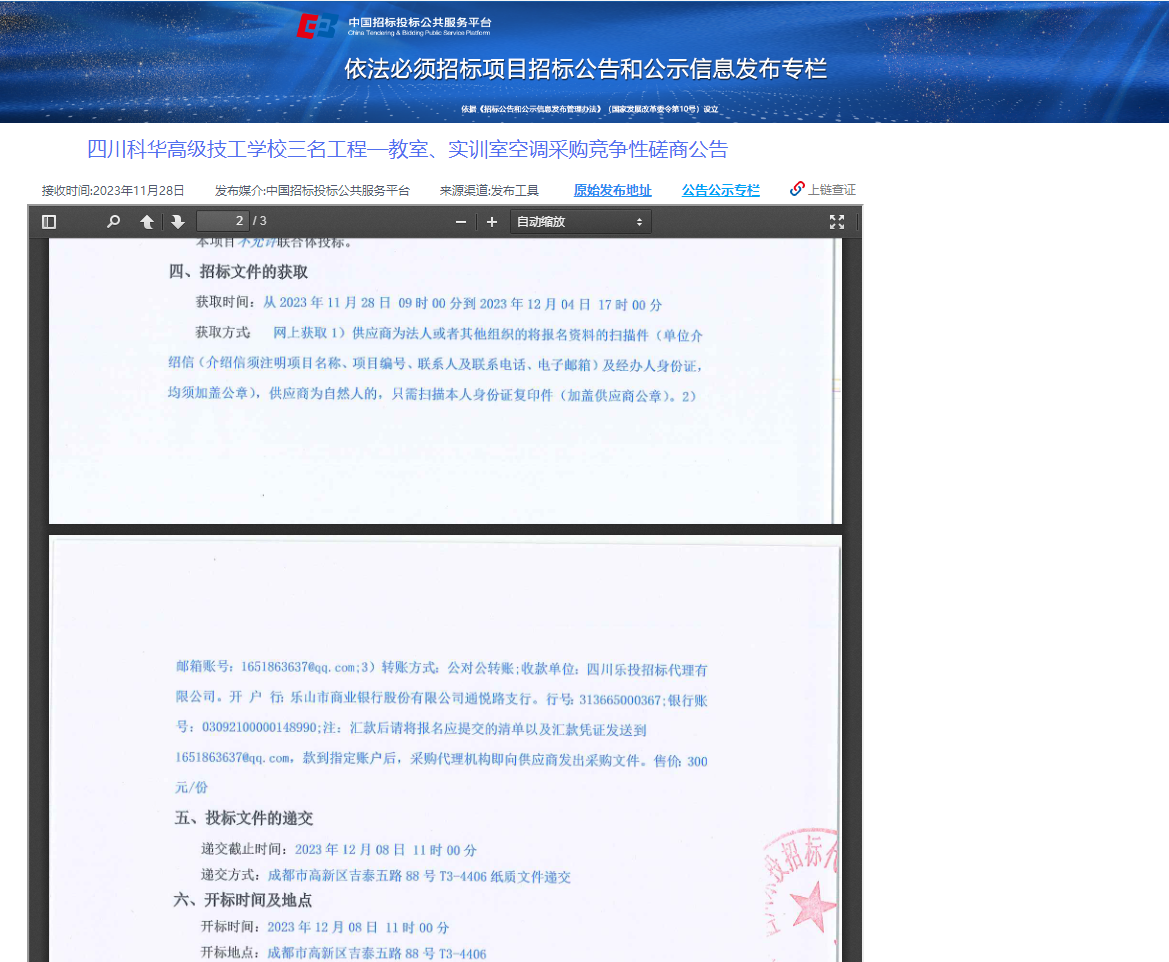Go to previous page arrow

point(147,221)
